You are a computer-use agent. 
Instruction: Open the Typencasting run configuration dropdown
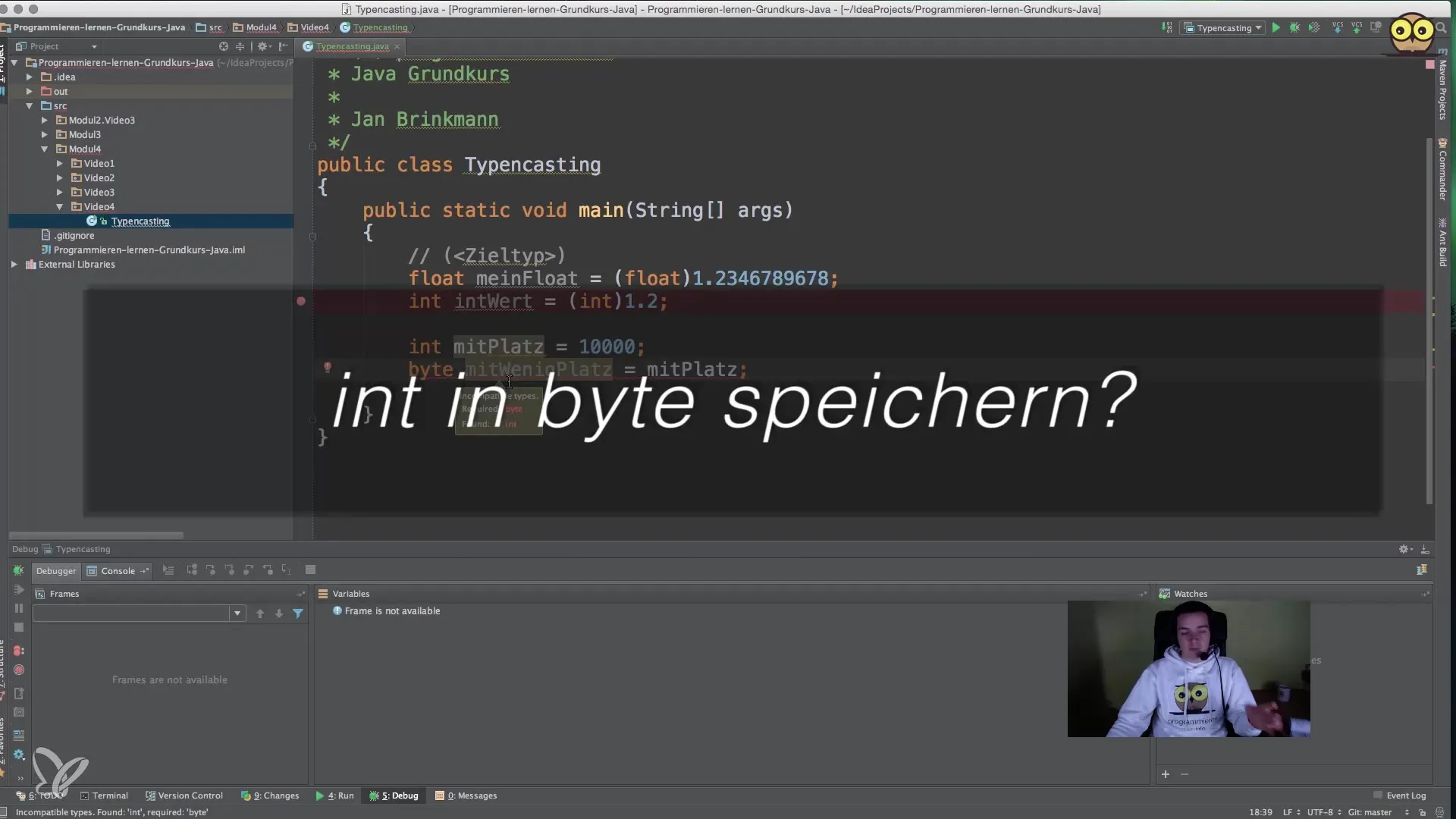click(1223, 27)
